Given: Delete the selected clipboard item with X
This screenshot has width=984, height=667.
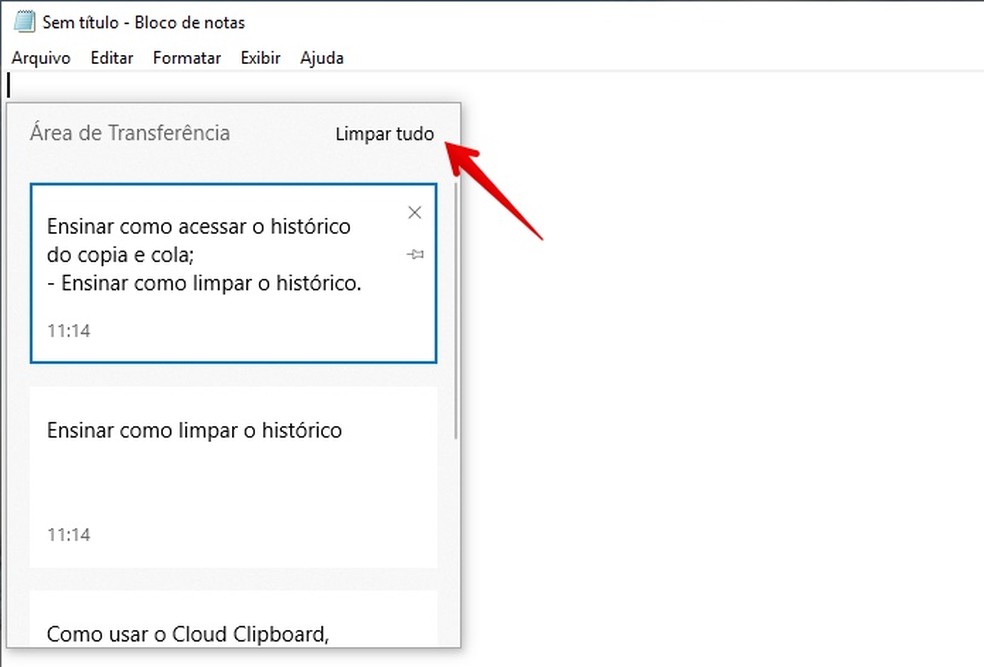Looking at the screenshot, I should 414,213.
